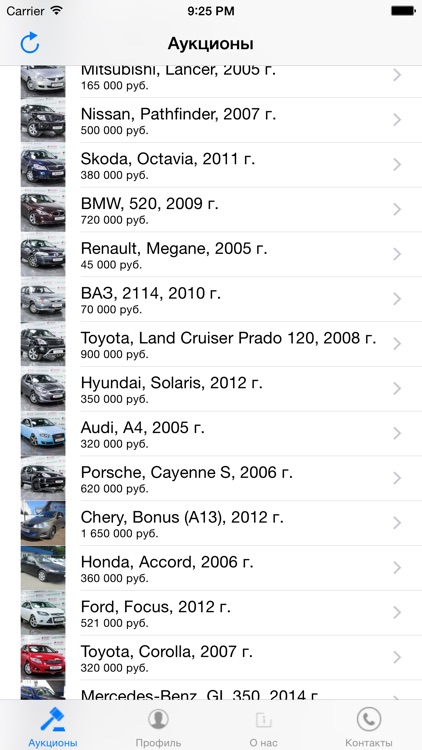
Task: View the Nissan Pathfinder car photo
Action: [43, 120]
